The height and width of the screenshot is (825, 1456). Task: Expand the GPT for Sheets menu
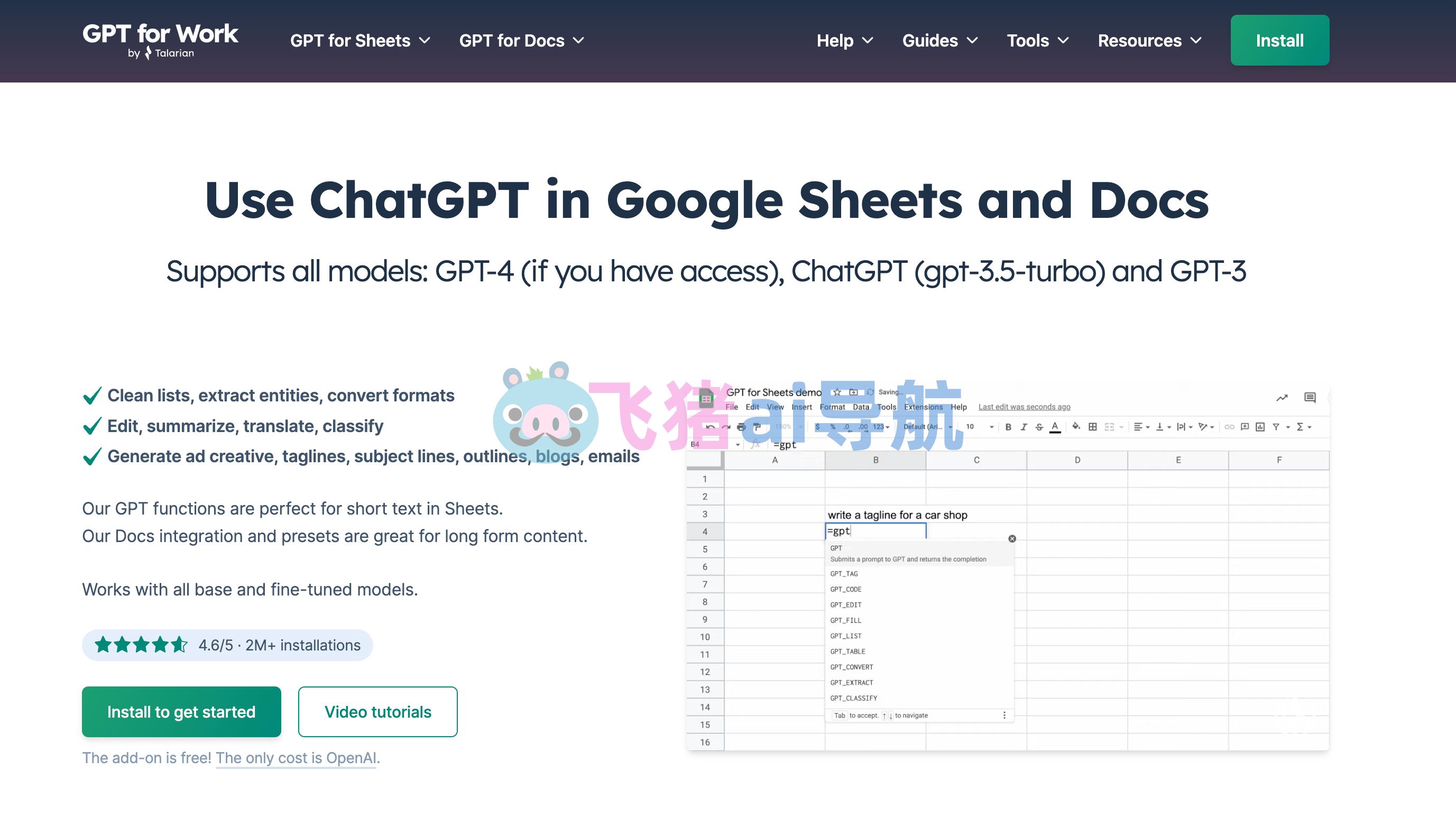(360, 41)
